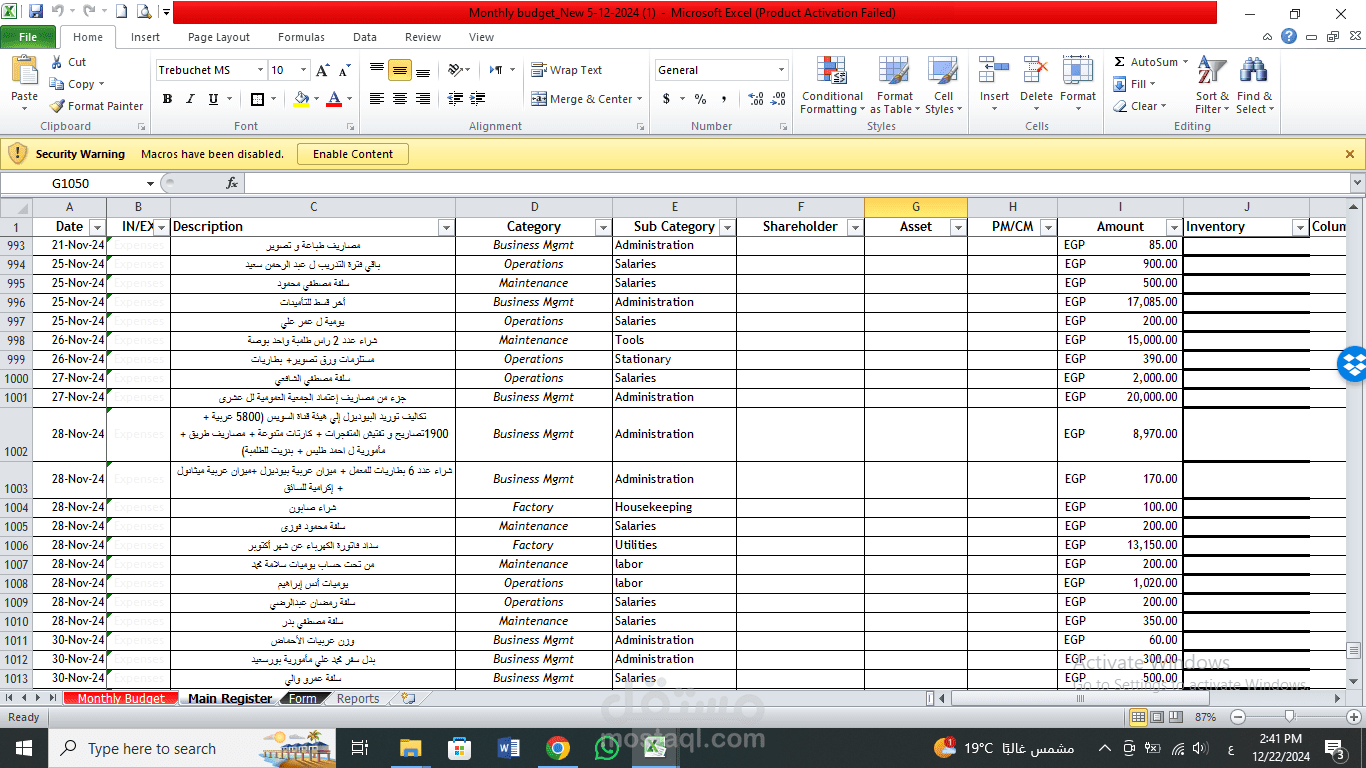Toggle Middle Align vertical alignment

pyautogui.click(x=400, y=70)
